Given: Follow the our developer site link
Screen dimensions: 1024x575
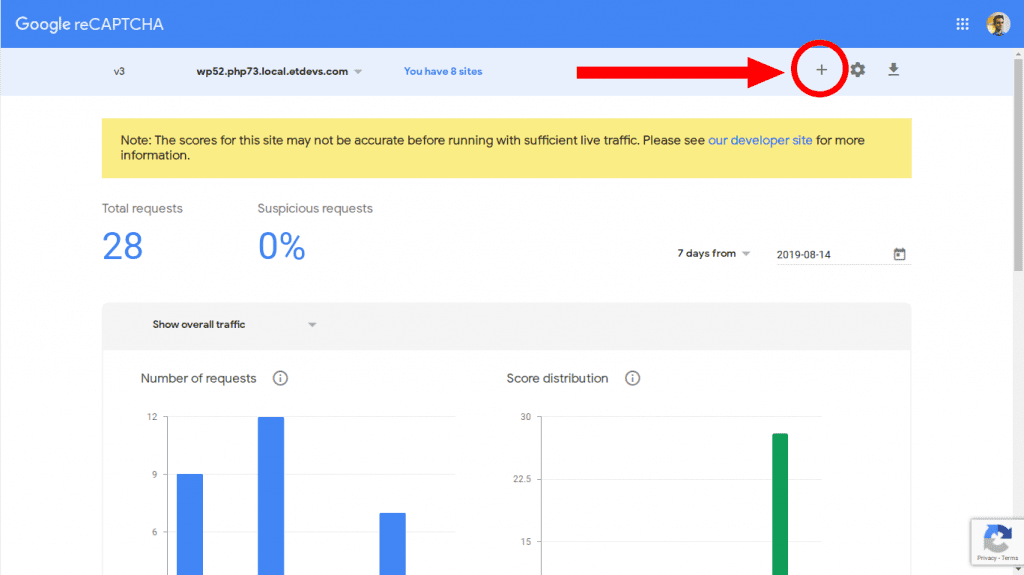Looking at the screenshot, I should pos(760,141).
